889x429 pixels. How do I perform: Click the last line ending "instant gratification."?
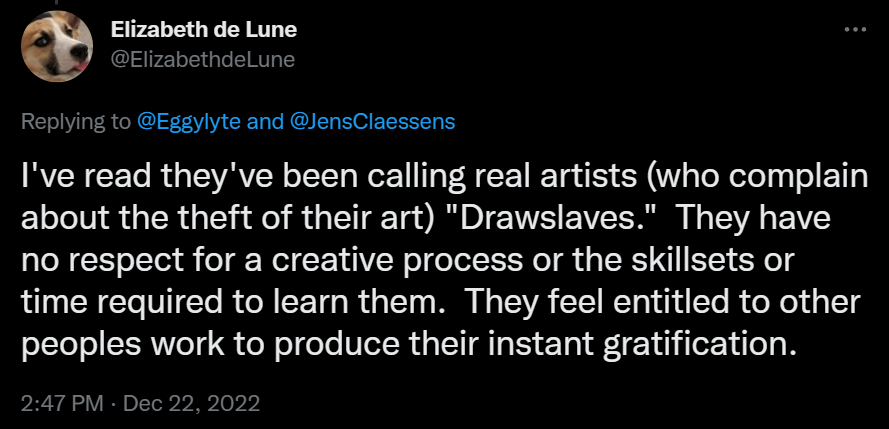(405, 345)
